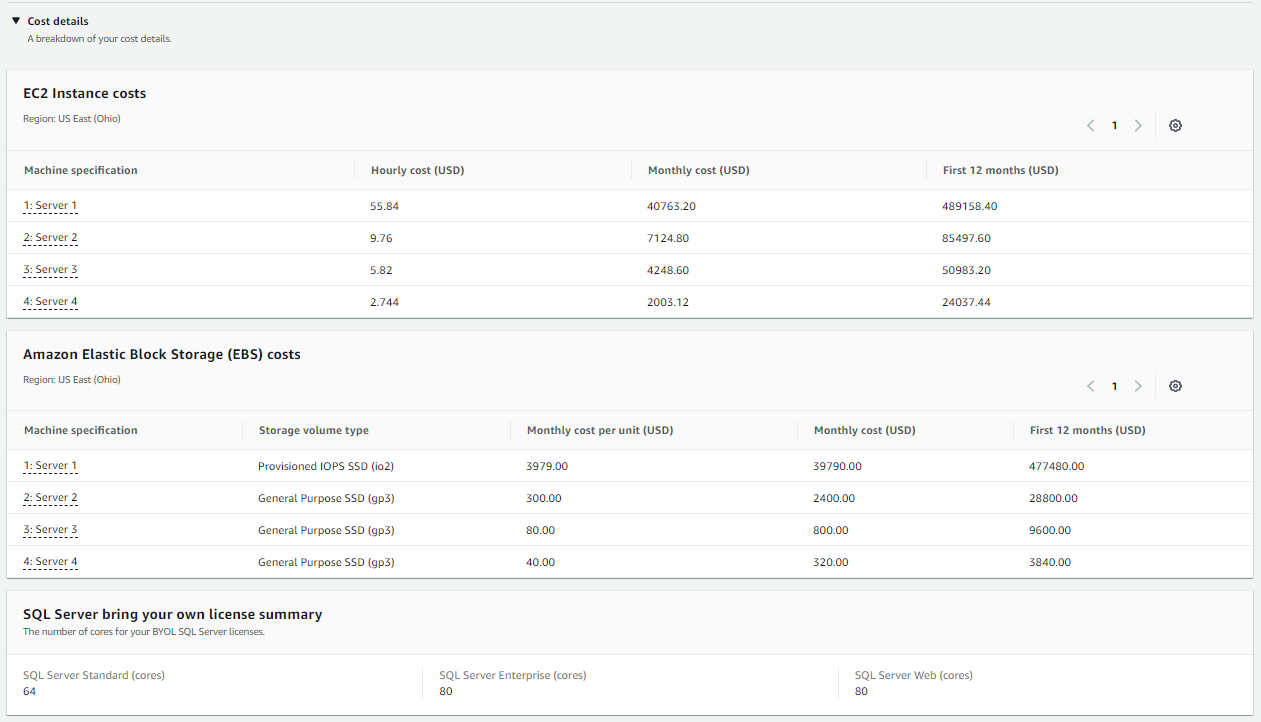Select first 12 months value 50983.20
This screenshot has width=1261, height=722.
tap(967, 270)
